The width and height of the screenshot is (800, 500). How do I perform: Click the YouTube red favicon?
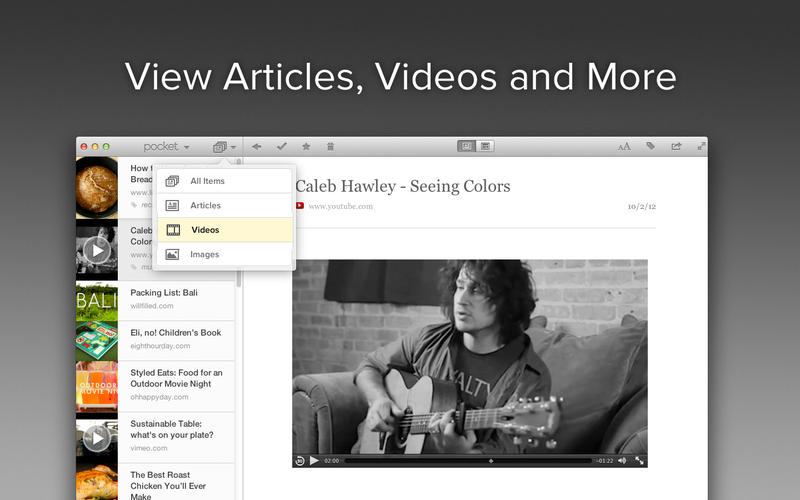tap(299, 206)
